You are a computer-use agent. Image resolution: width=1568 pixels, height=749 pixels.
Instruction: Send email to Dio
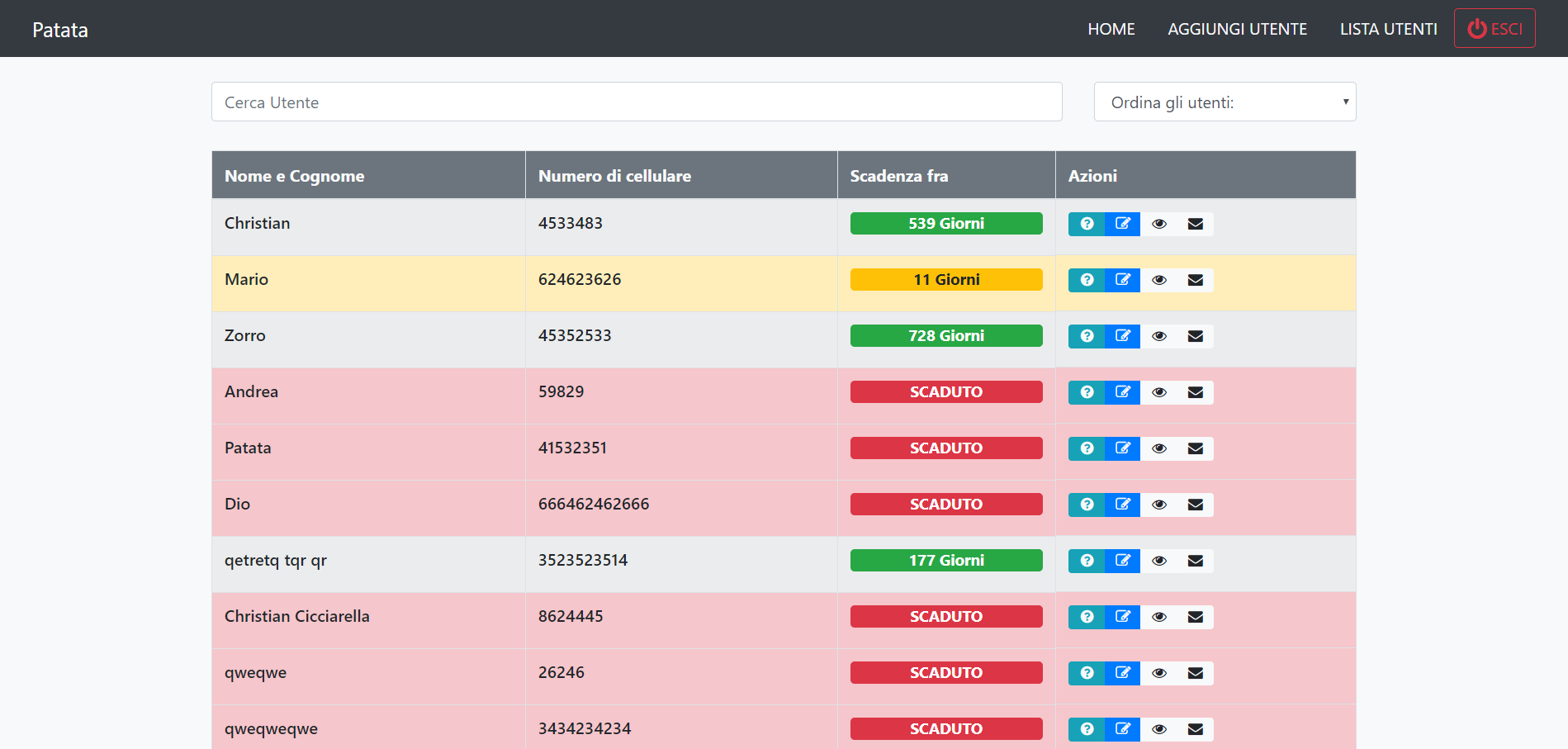[x=1196, y=505]
